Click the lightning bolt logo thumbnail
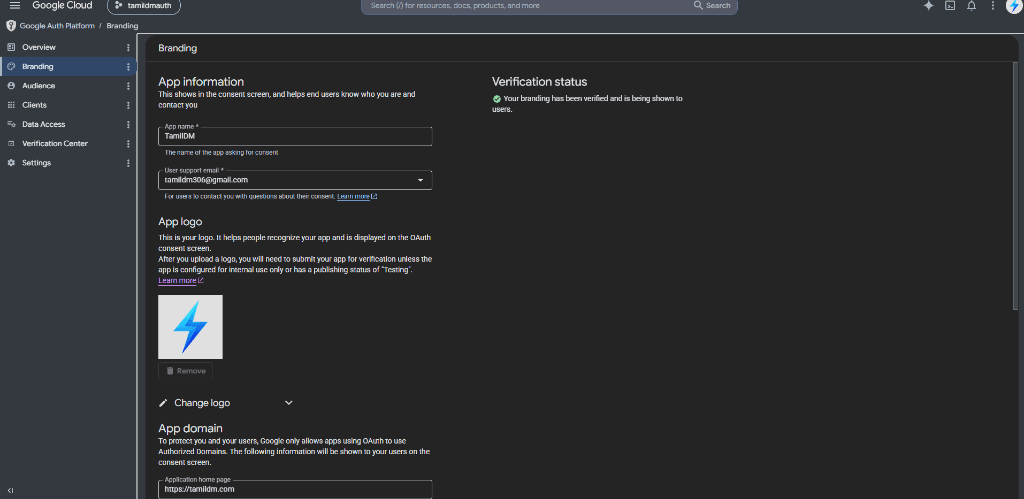Image resolution: width=1024 pixels, height=499 pixels. pyautogui.click(x=190, y=327)
